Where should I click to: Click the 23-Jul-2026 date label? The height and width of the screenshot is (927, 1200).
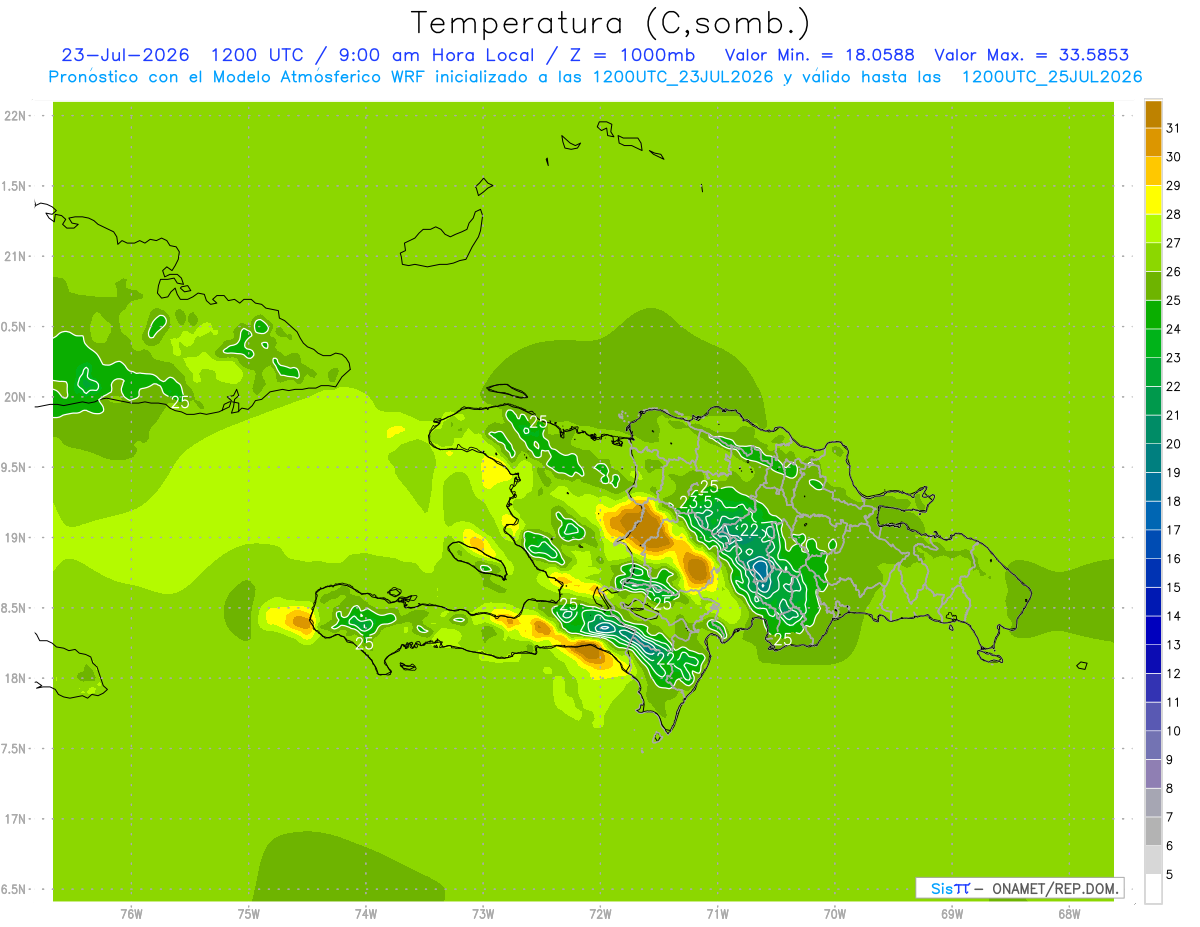tap(125, 54)
